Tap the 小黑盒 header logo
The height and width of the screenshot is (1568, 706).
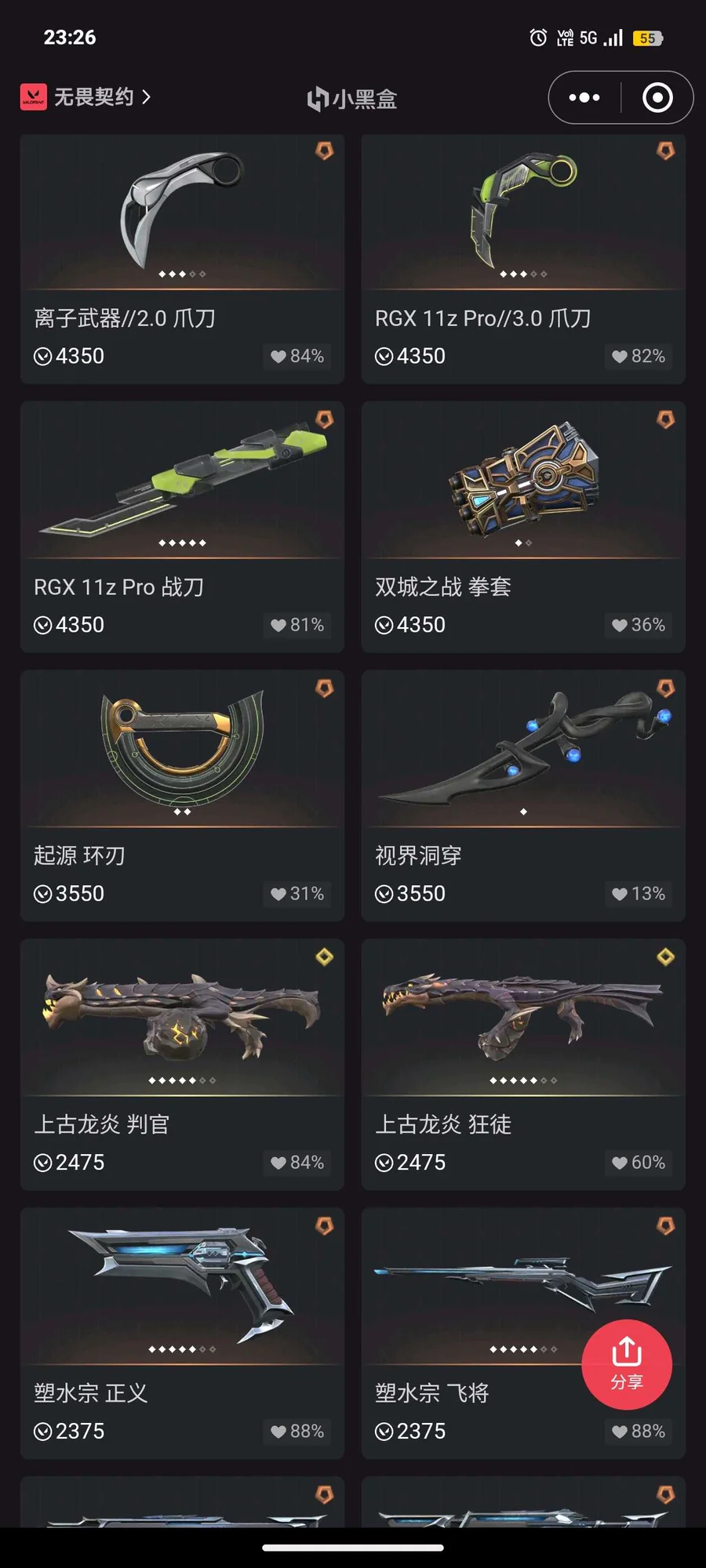pos(352,99)
